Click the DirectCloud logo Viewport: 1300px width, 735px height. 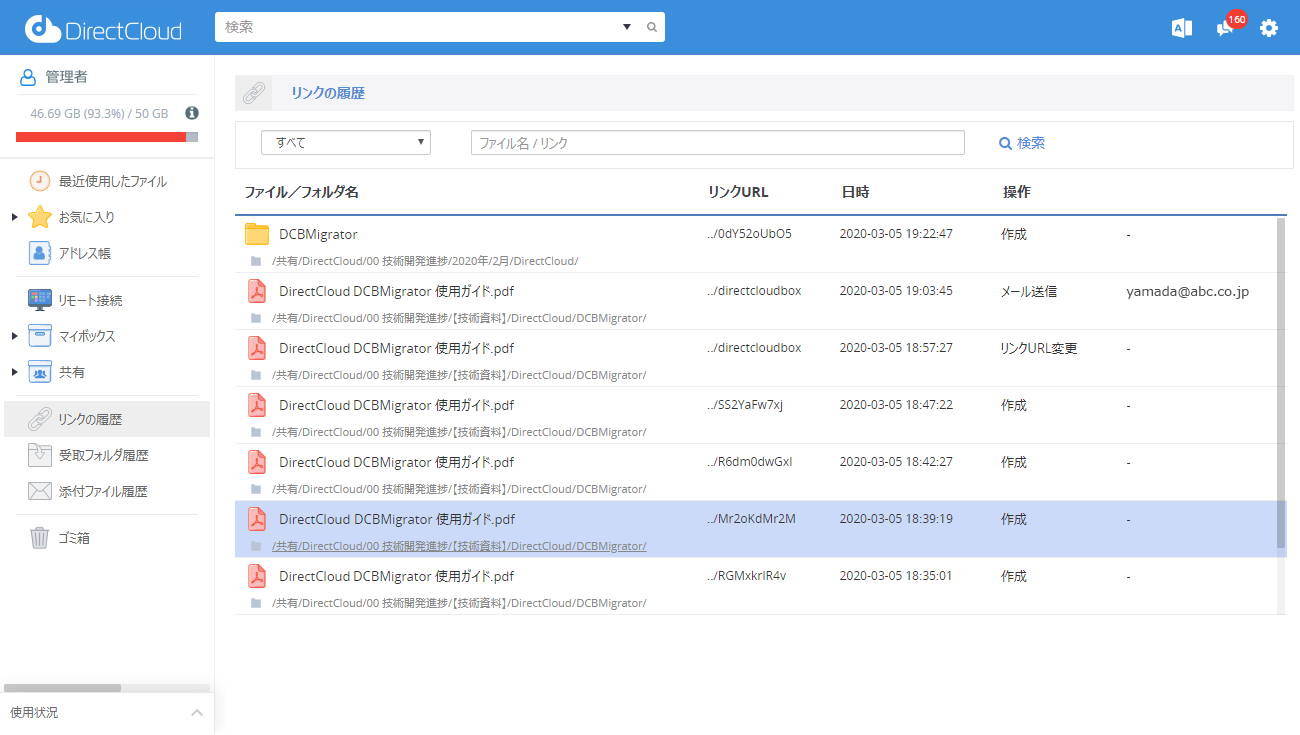pos(104,29)
